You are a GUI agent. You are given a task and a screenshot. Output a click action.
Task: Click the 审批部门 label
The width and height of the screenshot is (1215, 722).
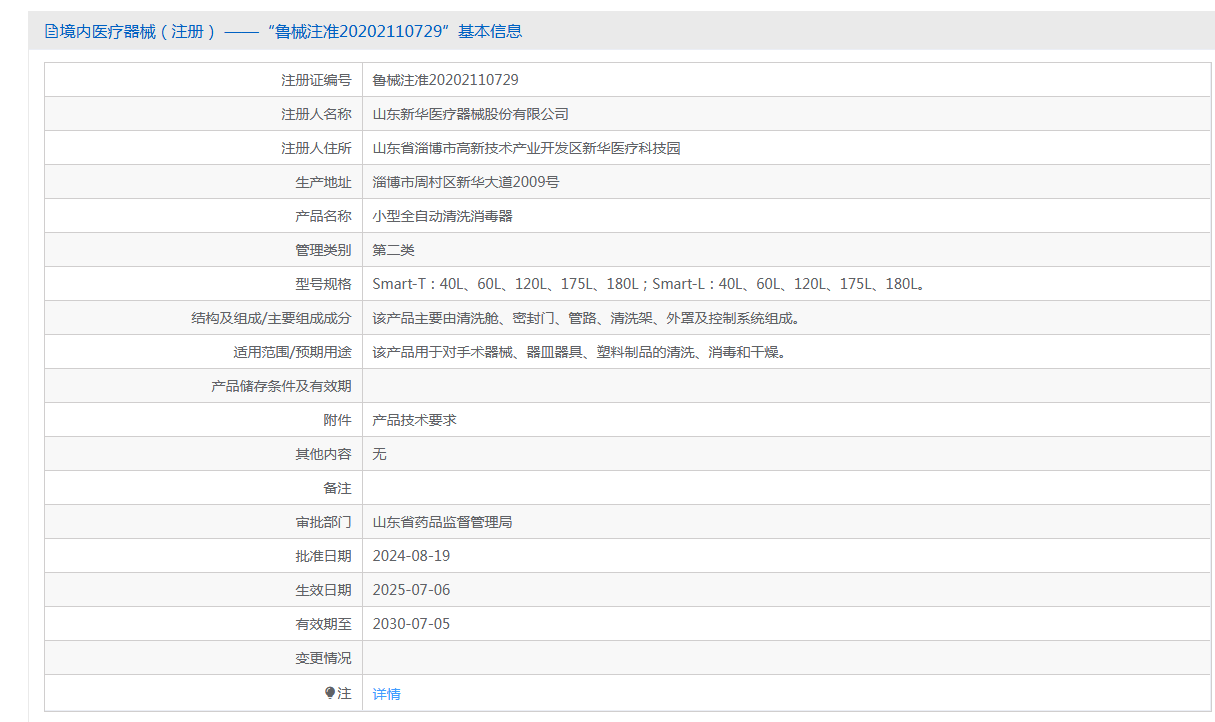(323, 522)
